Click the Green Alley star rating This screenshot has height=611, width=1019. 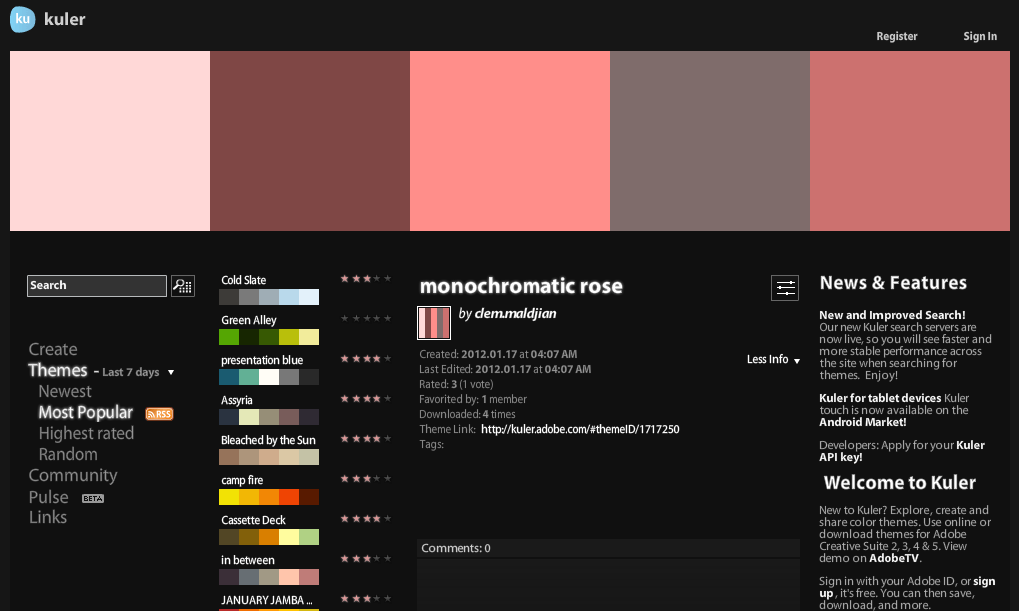[366, 318]
